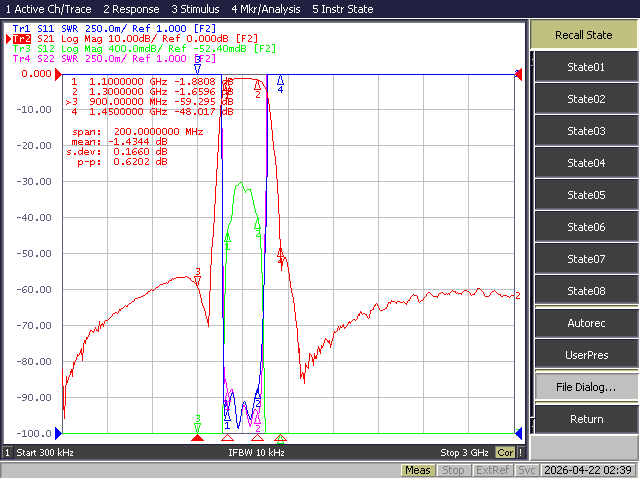Click red marker 3 on S21 trace
640x480 pixels.
[198, 276]
